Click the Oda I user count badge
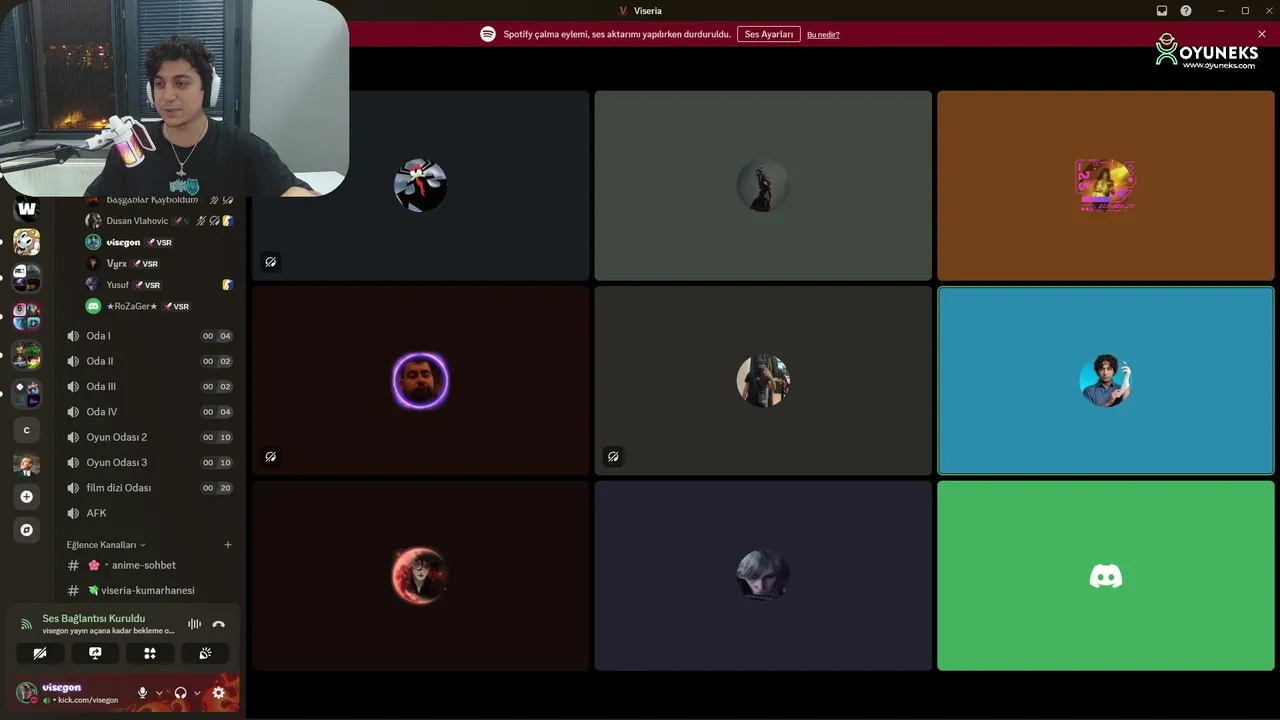This screenshot has height=720, width=1280. (217, 336)
